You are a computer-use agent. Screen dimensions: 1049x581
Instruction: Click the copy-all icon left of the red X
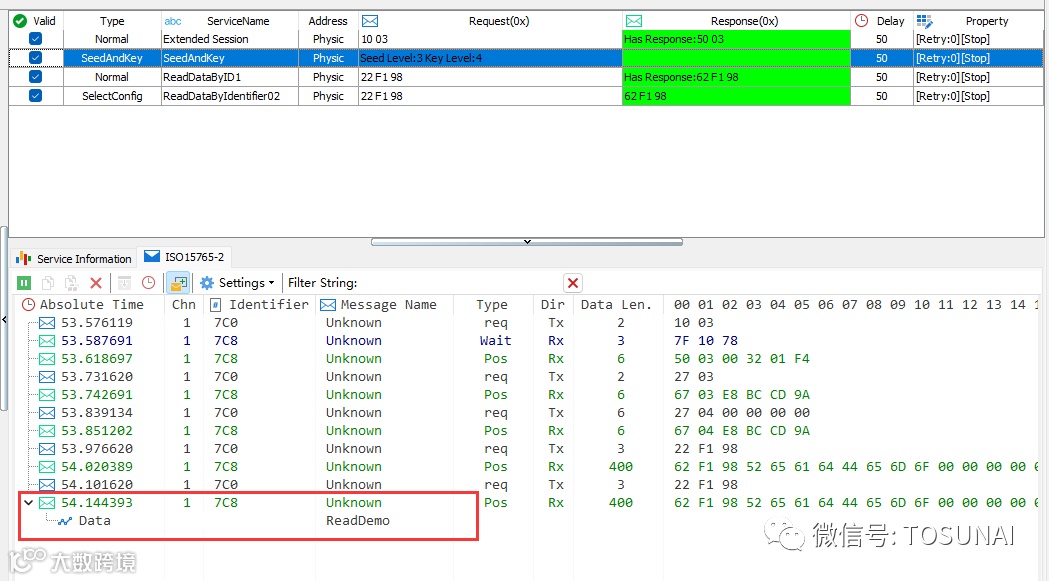tap(72, 283)
